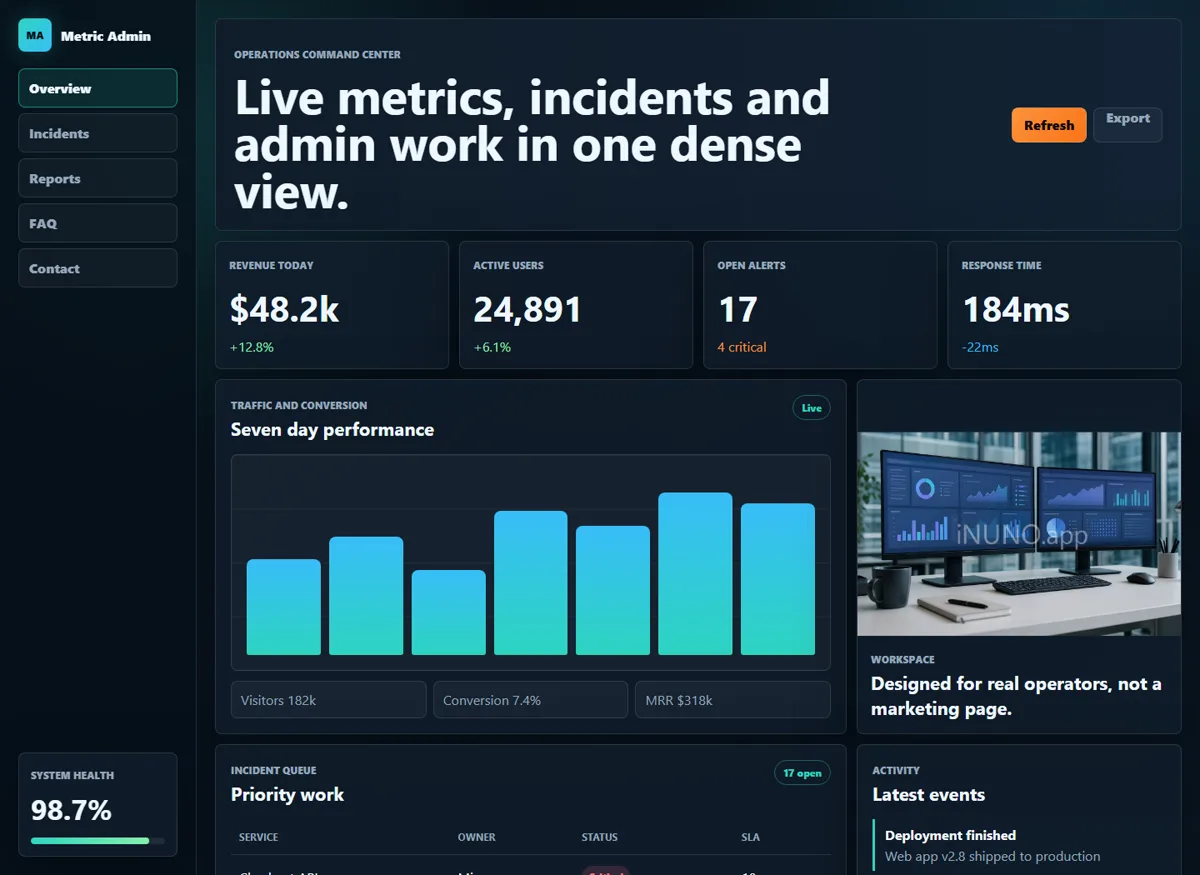Viewport: 1200px width, 875px height.
Task: Click the '17 open' incident badge
Action: pyautogui.click(x=802, y=773)
